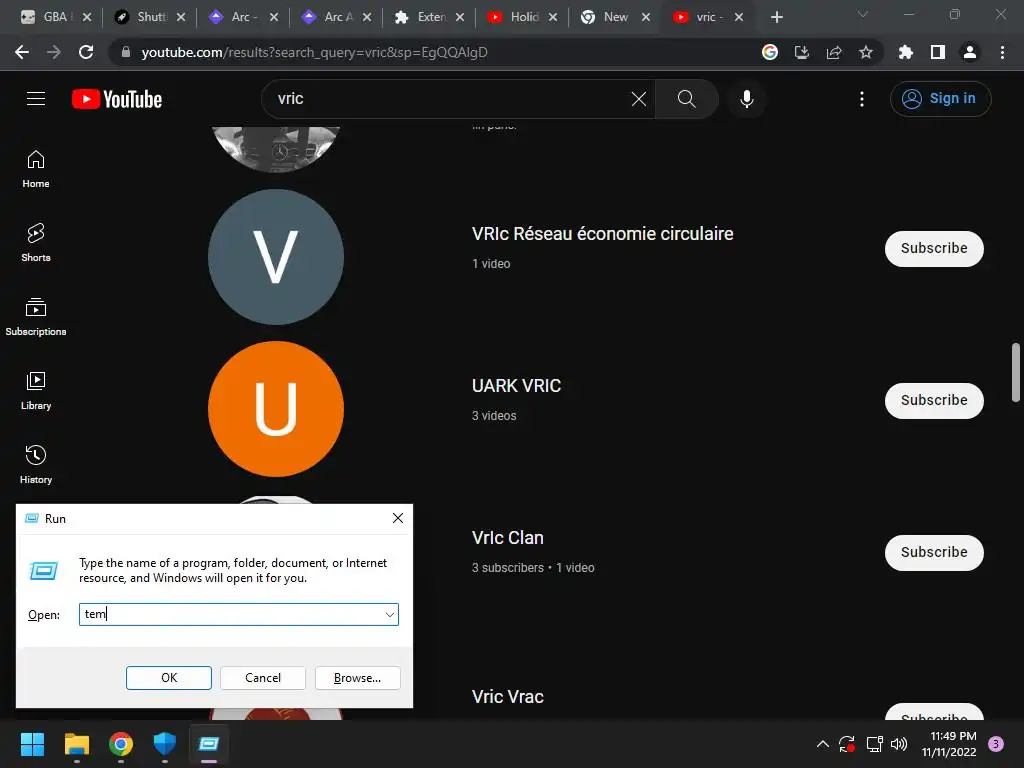Open the VRIc Réseau channel avatar
Viewport: 1024px width, 768px height.
pos(276,257)
